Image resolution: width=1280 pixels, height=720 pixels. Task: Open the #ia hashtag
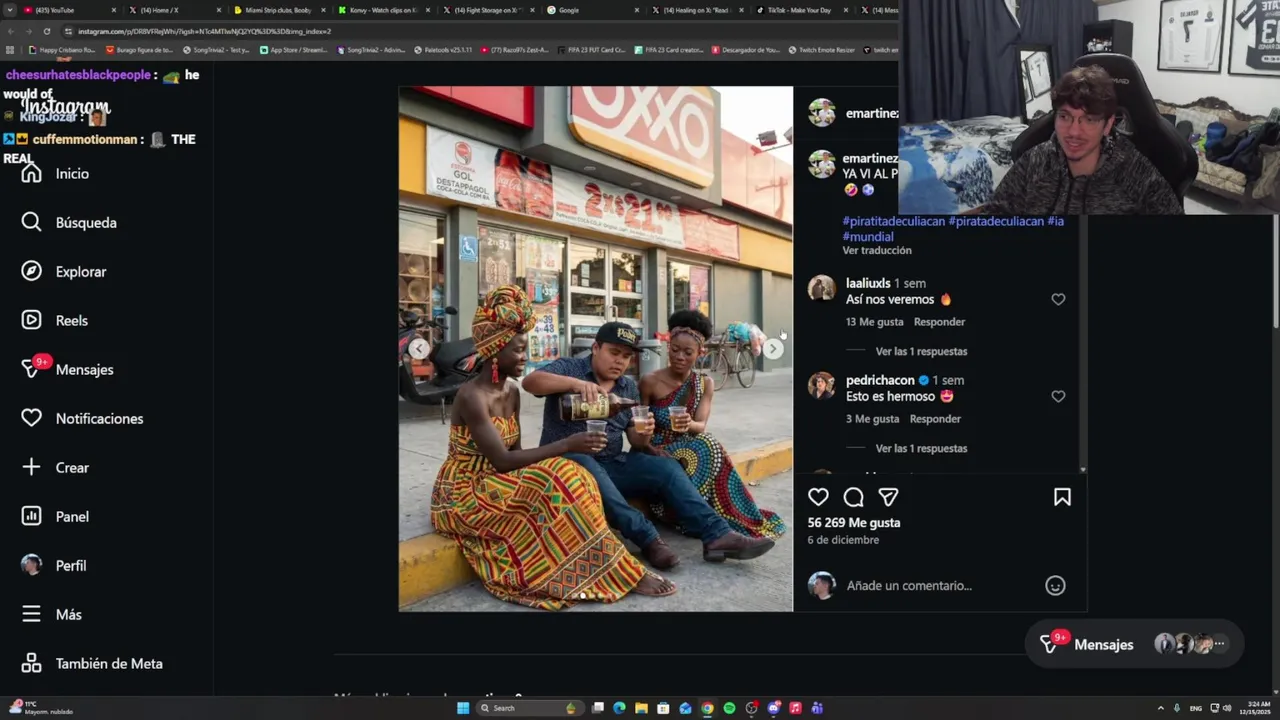click(1055, 221)
